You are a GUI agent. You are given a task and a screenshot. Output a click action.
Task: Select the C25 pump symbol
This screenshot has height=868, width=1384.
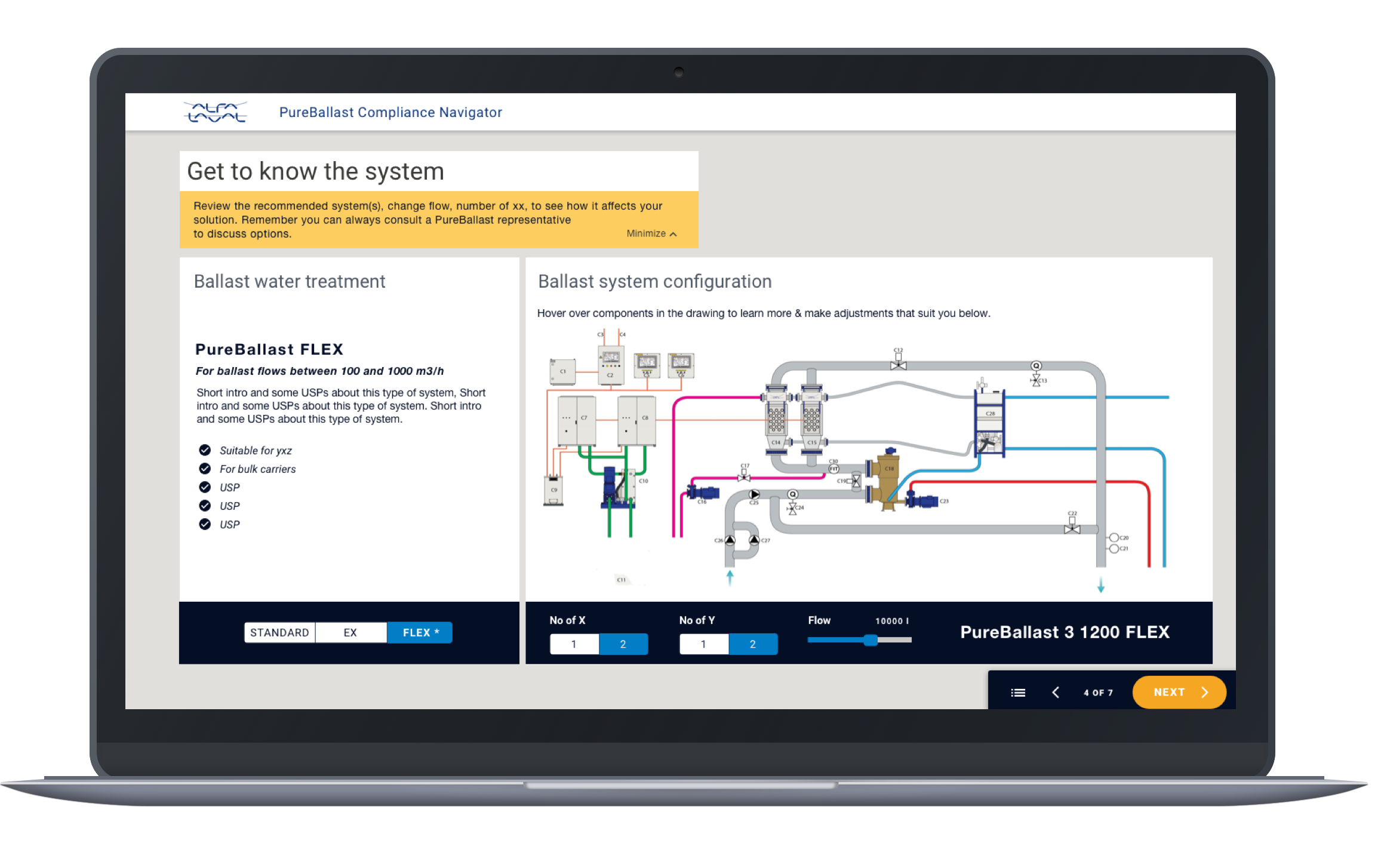tap(755, 494)
